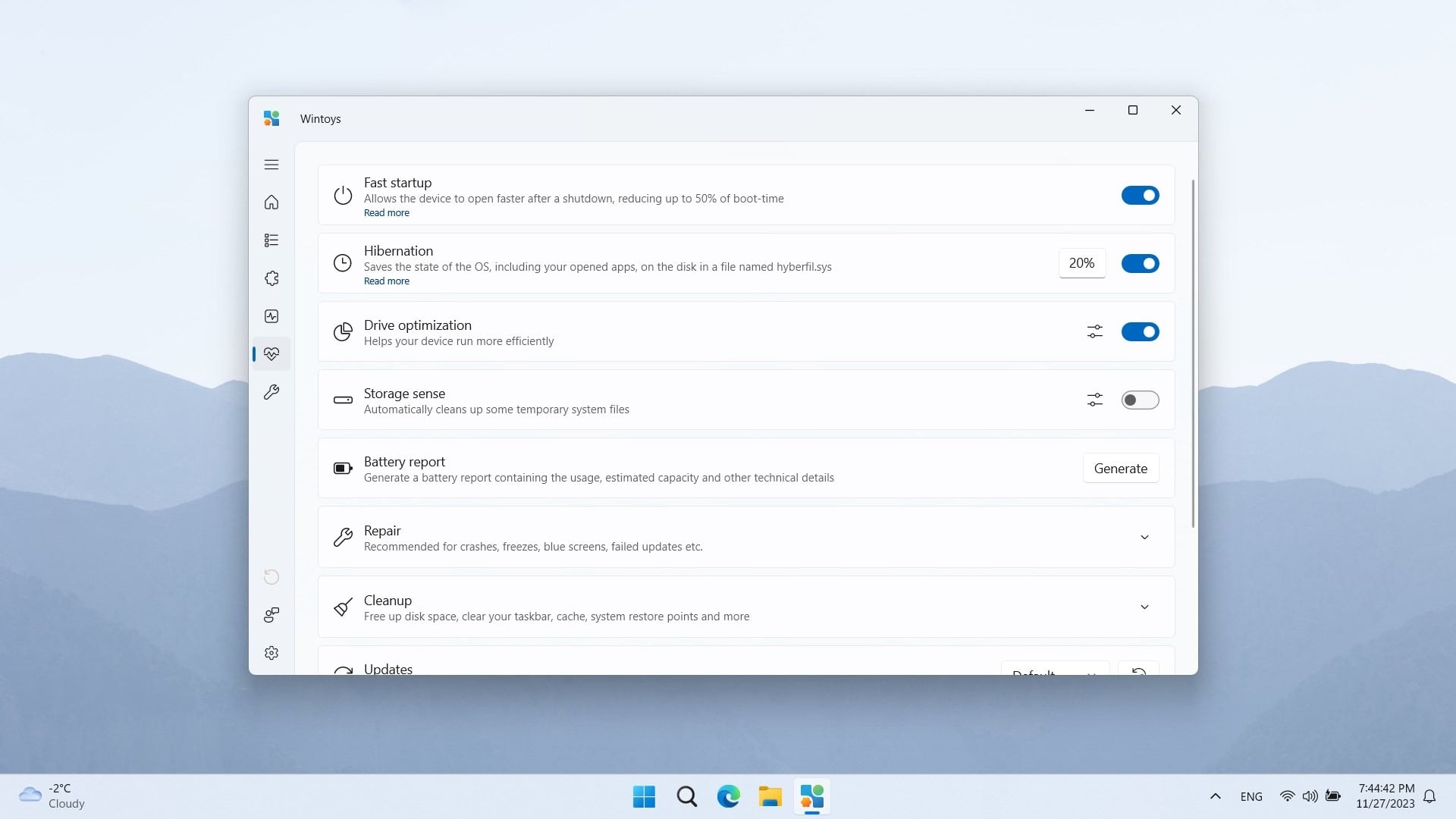Disable the Fast startup toggle

point(1140,196)
